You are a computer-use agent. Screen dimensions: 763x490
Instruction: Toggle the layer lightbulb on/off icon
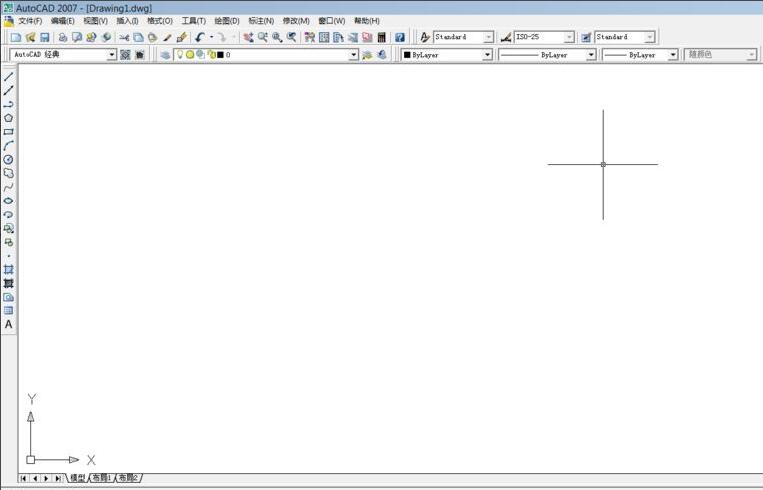[179, 55]
